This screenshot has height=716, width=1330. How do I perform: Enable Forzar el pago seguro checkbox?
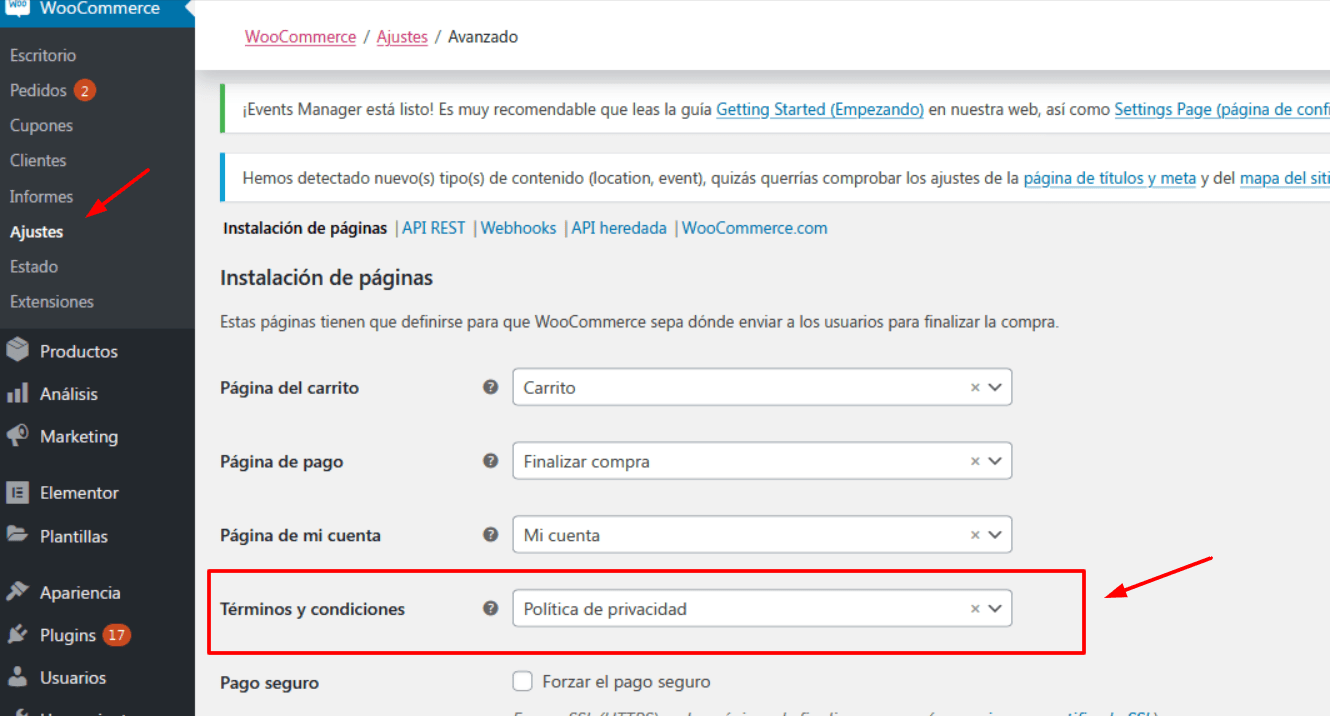[522, 682]
